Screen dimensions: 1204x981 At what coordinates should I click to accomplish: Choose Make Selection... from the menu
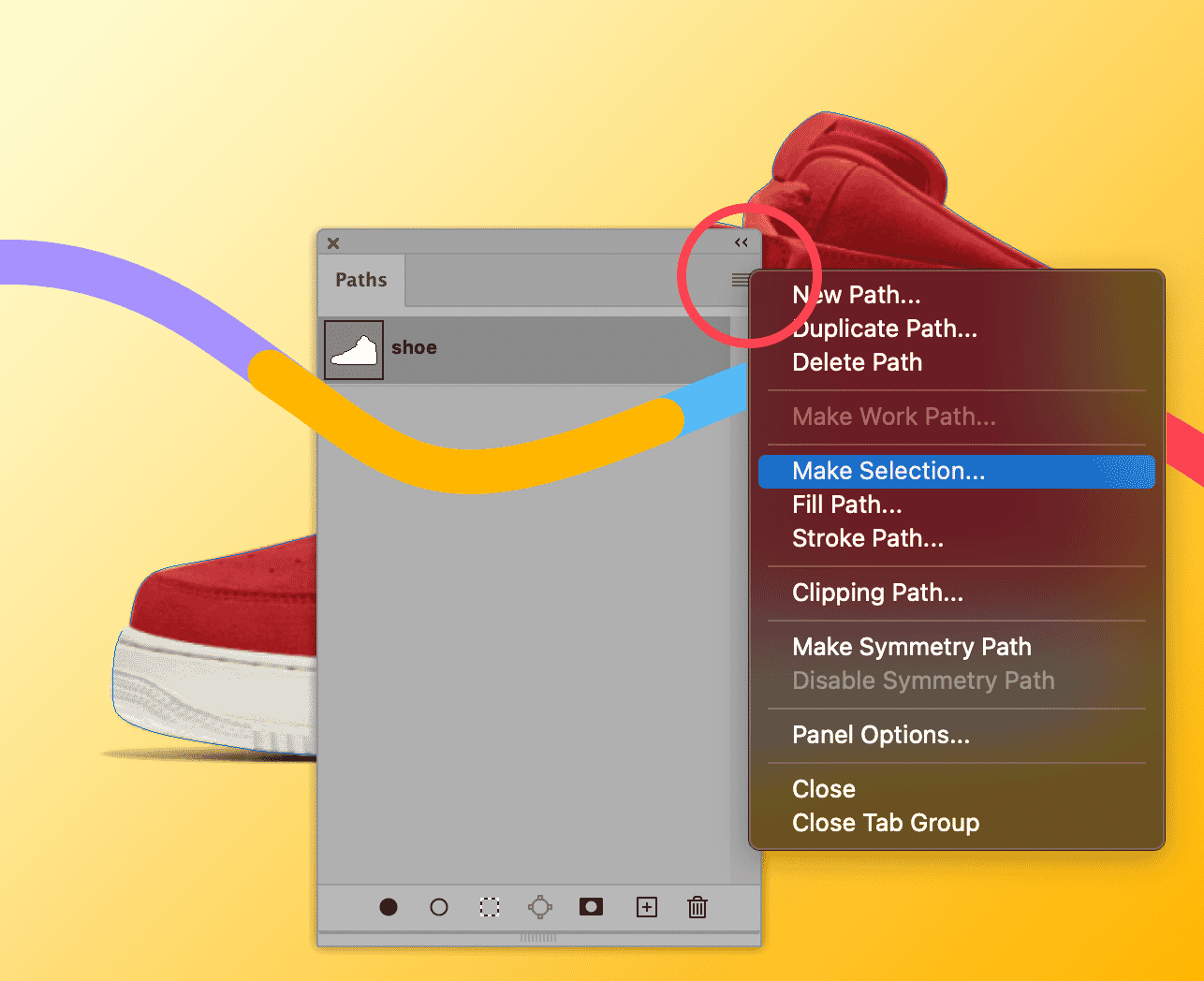point(888,471)
